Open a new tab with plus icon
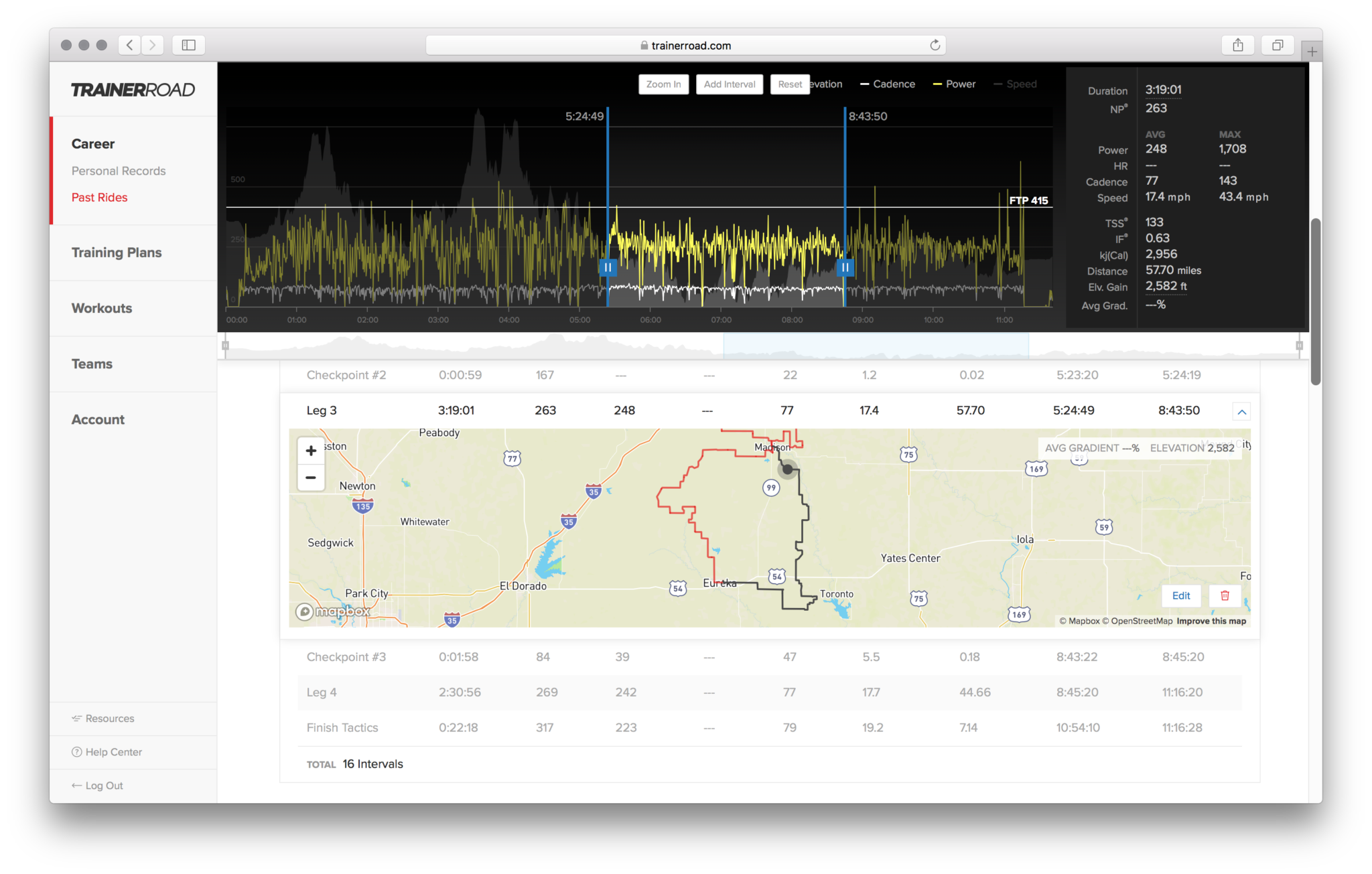The height and width of the screenshot is (874, 1372). [x=1312, y=51]
